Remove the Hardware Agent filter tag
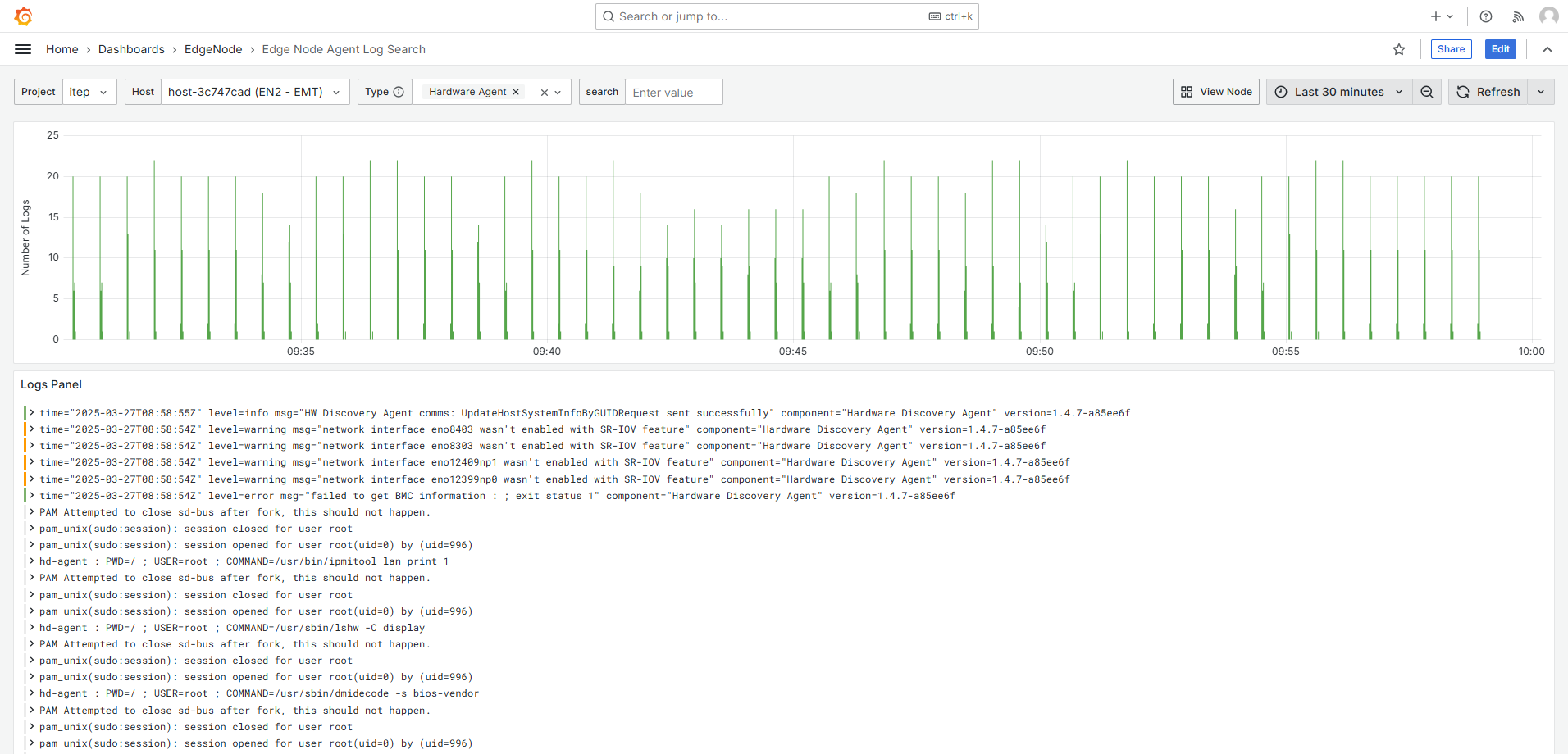The height and width of the screenshot is (754, 1568). click(516, 92)
